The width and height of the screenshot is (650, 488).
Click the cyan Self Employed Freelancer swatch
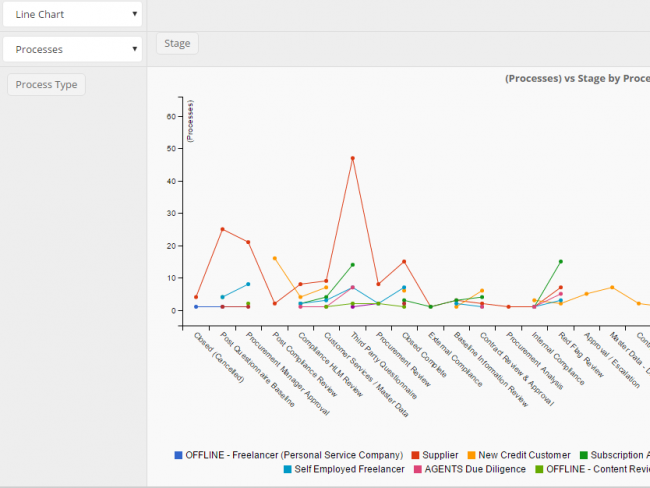(286, 469)
